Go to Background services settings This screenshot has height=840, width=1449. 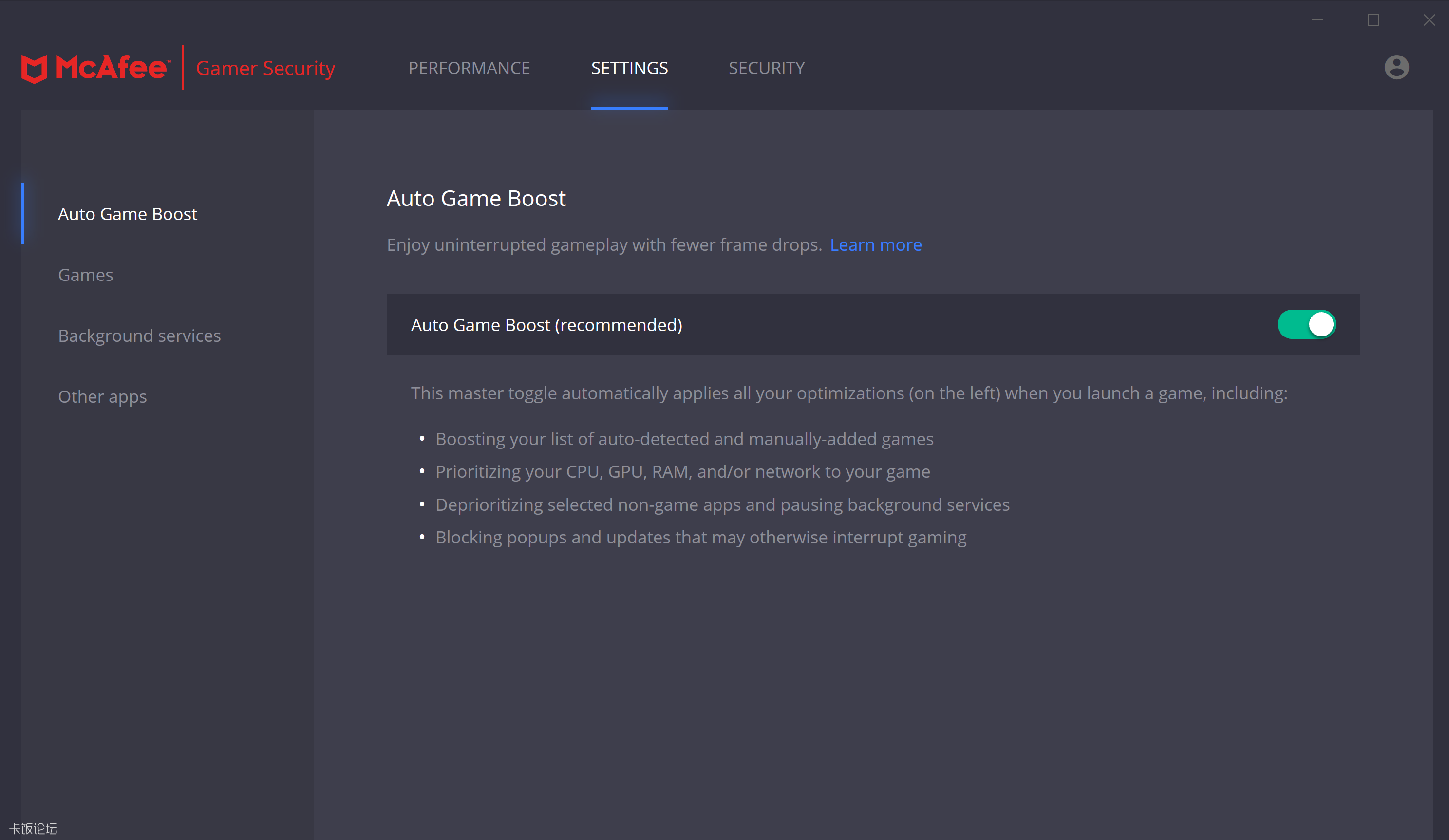tap(139, 336)
